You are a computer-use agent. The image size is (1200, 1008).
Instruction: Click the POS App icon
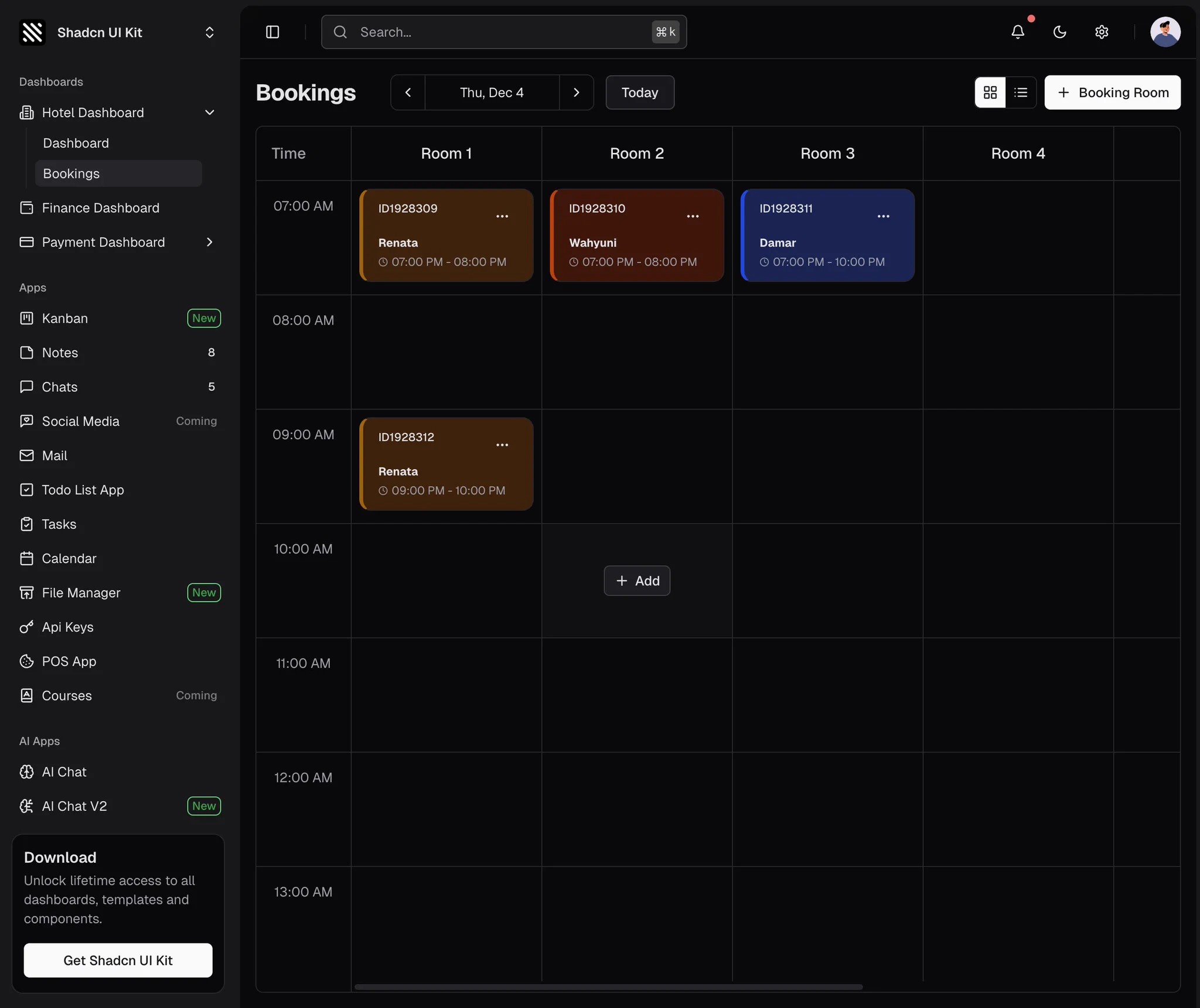pos(26,661)
